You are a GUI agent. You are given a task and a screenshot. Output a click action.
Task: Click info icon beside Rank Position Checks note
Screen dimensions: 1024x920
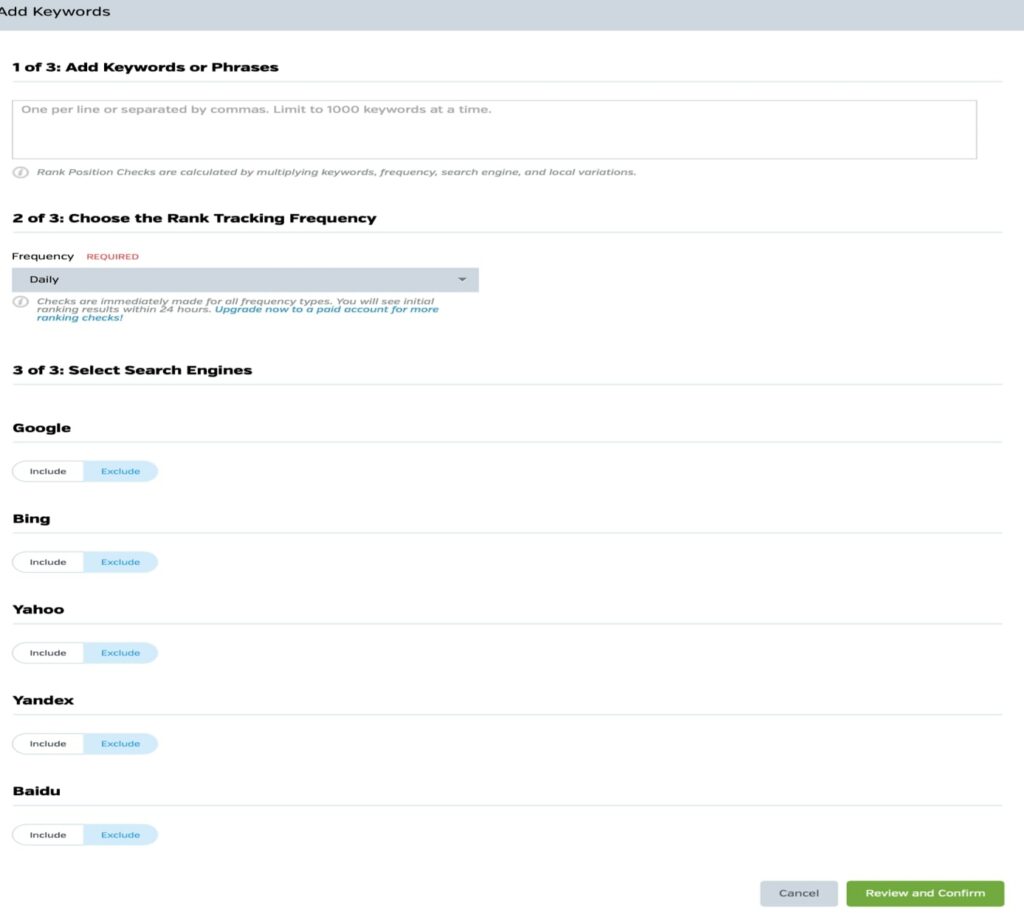point(21,172)
